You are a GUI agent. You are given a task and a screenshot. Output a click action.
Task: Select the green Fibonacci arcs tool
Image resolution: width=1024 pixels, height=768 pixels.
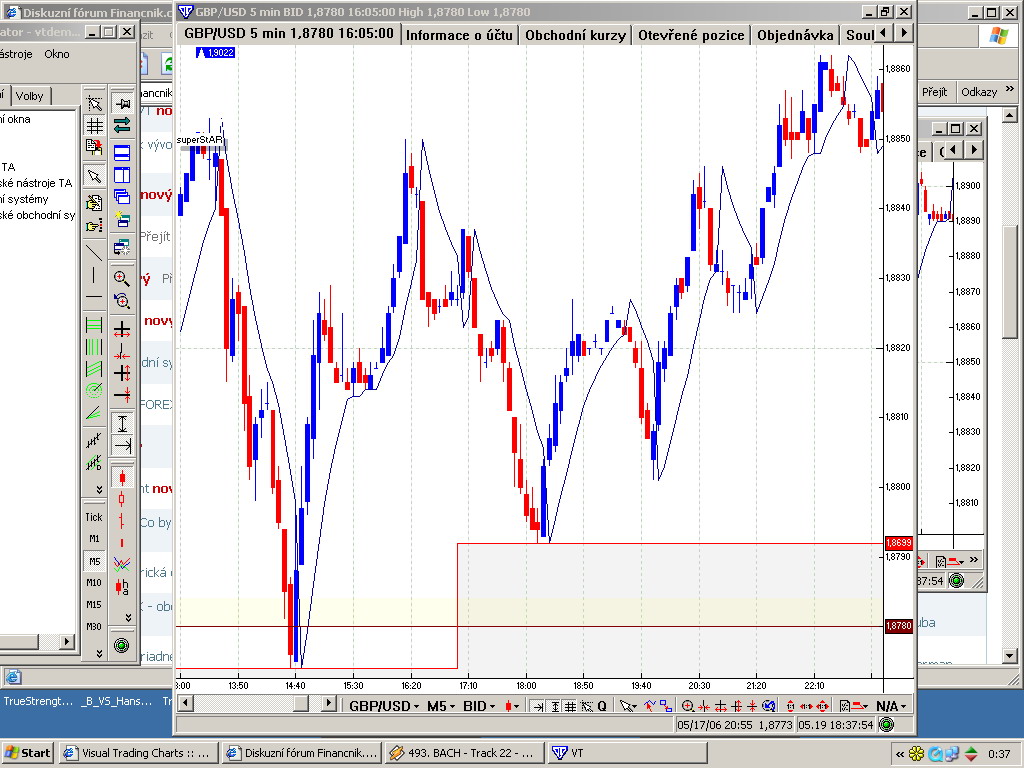[94, 391]
